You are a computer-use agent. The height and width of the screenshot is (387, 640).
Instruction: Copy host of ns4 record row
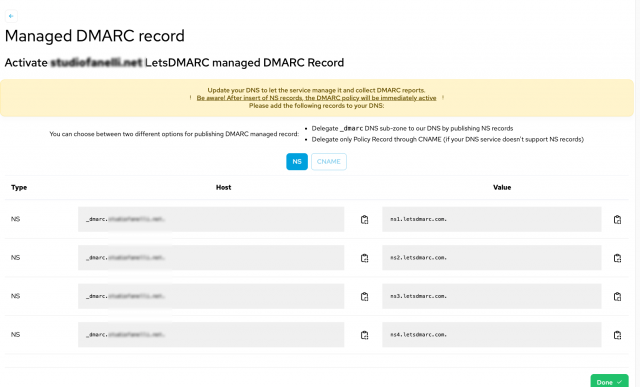[364, 335]
